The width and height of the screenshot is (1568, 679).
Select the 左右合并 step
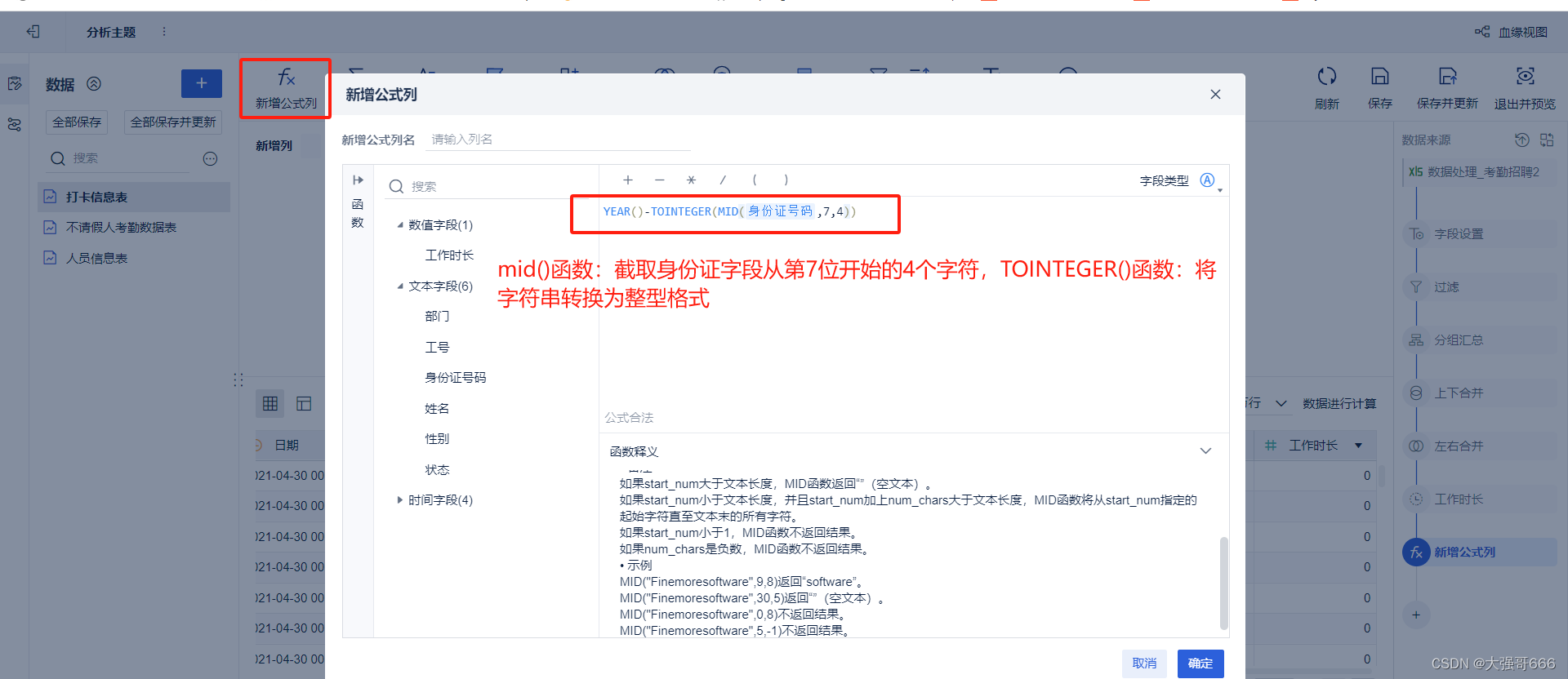pos(1481,446)
